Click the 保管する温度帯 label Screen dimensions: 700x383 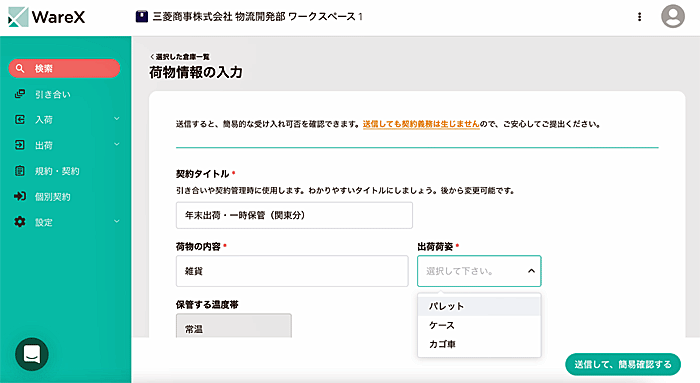[207, 305]
